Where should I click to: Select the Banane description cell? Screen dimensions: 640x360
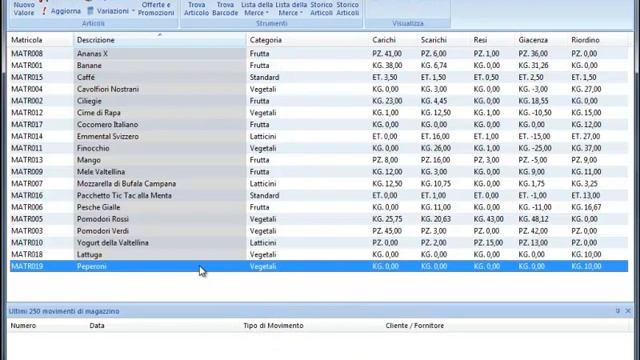click(89, 65)
